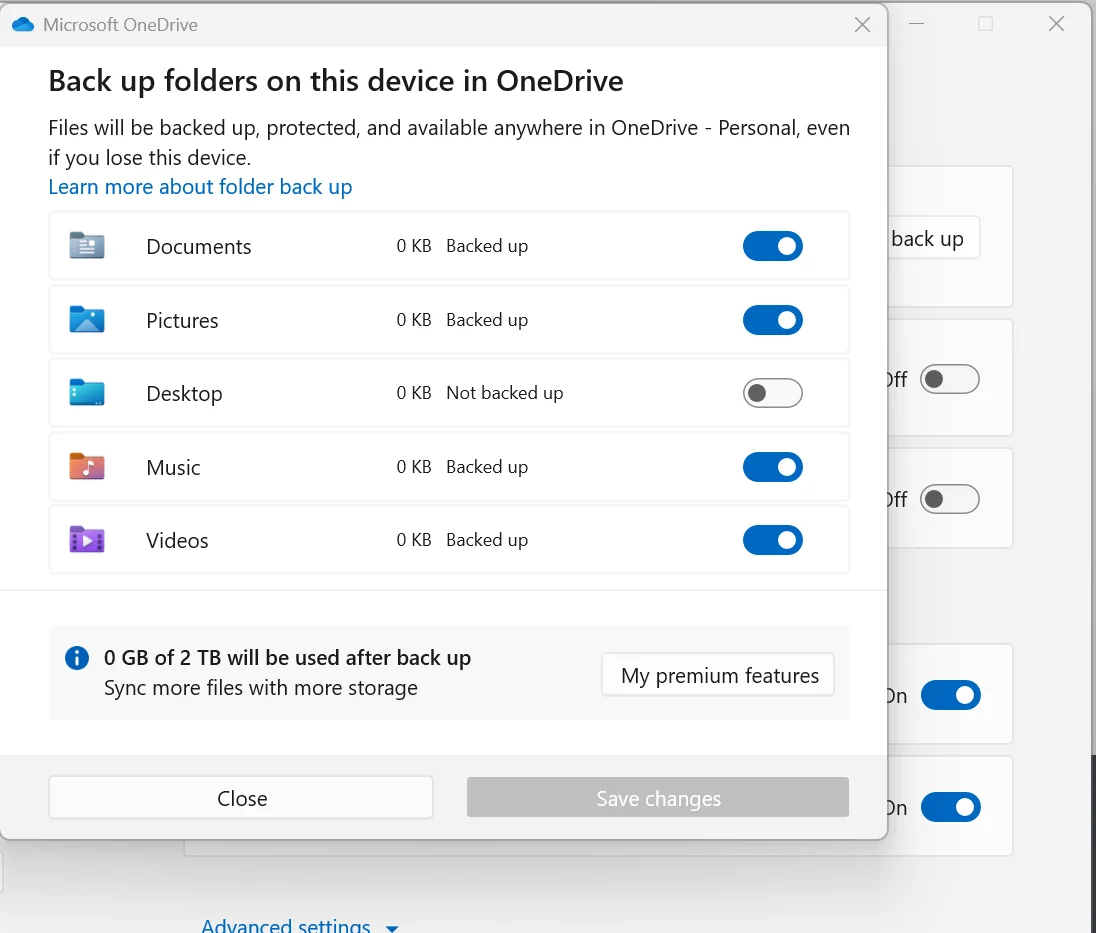Viewport: 1096px width, 933px height.
Task: Click the "Videos" folder name
Action: (x=178, y=541)
